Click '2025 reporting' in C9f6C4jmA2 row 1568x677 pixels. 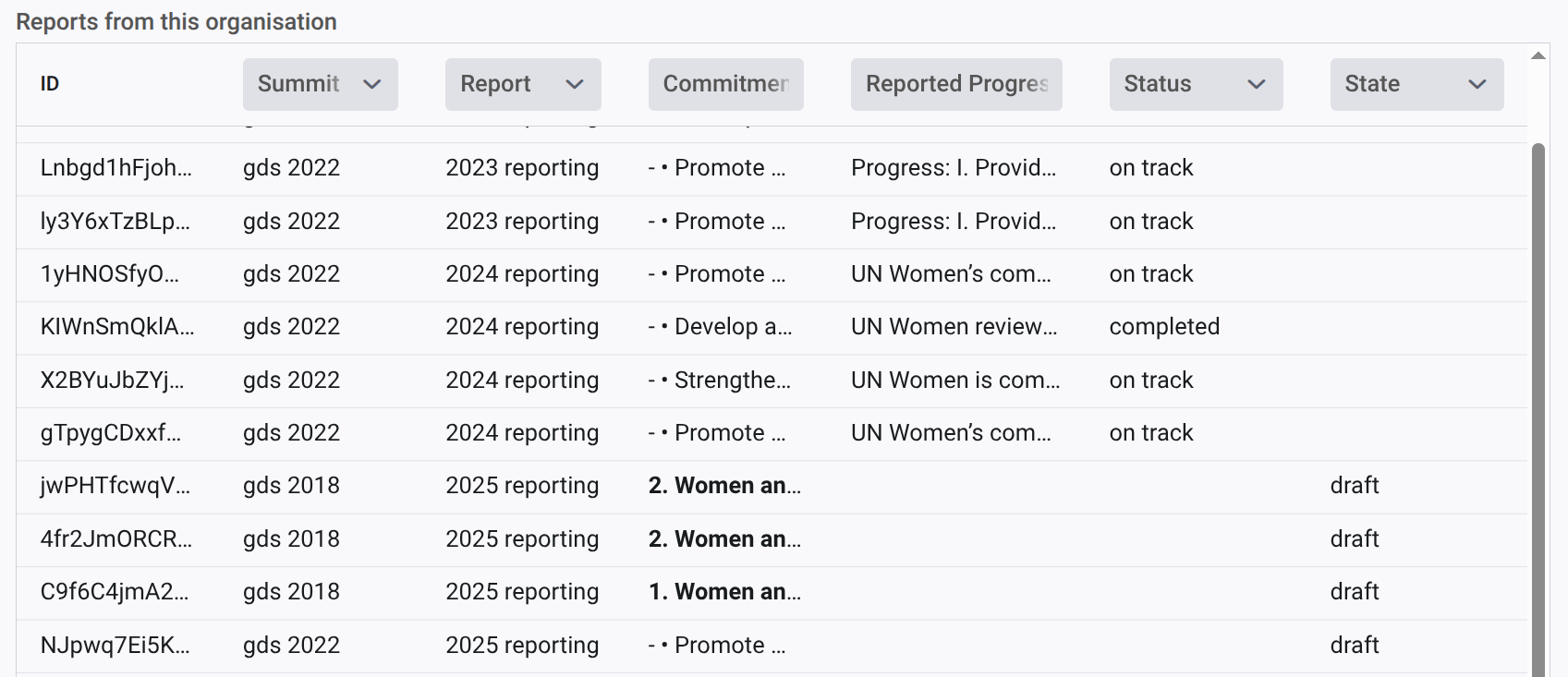pos(522,592)
